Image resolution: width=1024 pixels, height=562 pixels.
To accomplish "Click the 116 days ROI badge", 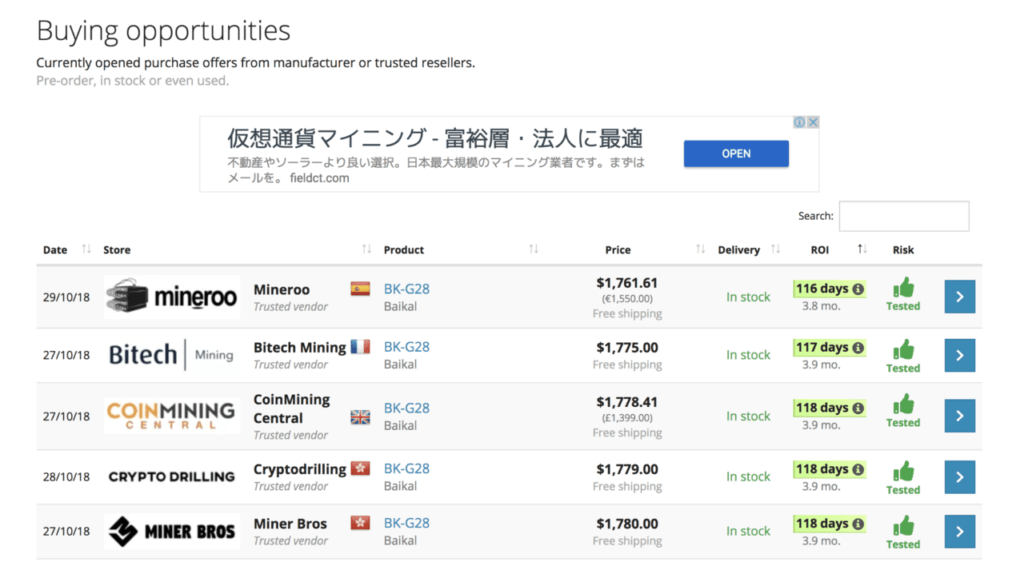I will 829,289.
